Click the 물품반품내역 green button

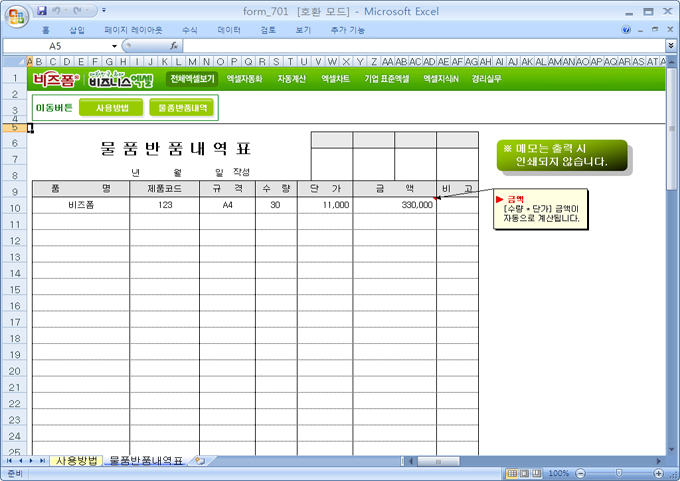tap(182, 107)
